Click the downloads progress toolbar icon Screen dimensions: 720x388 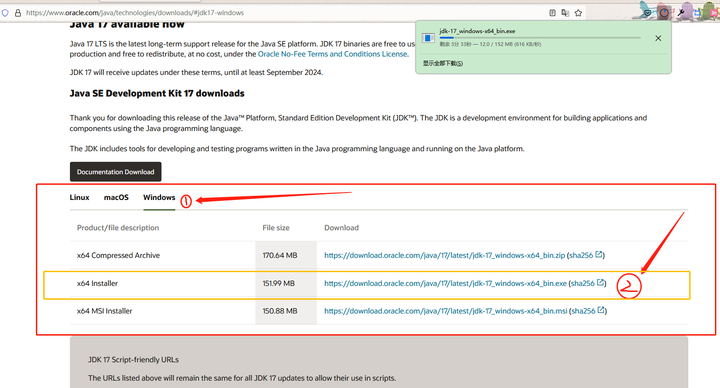(664, 13)
